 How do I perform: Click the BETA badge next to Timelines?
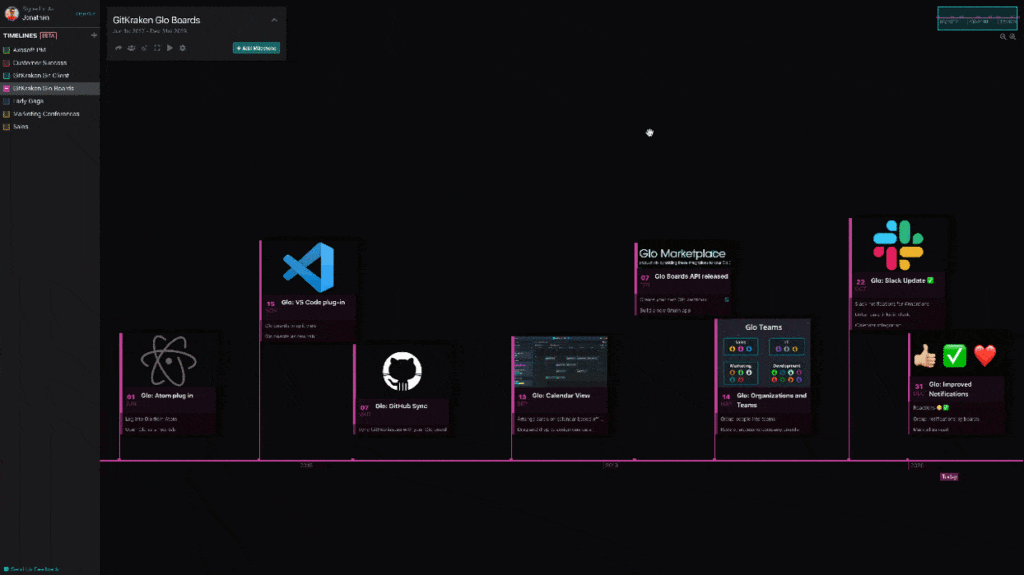point(48,35)
